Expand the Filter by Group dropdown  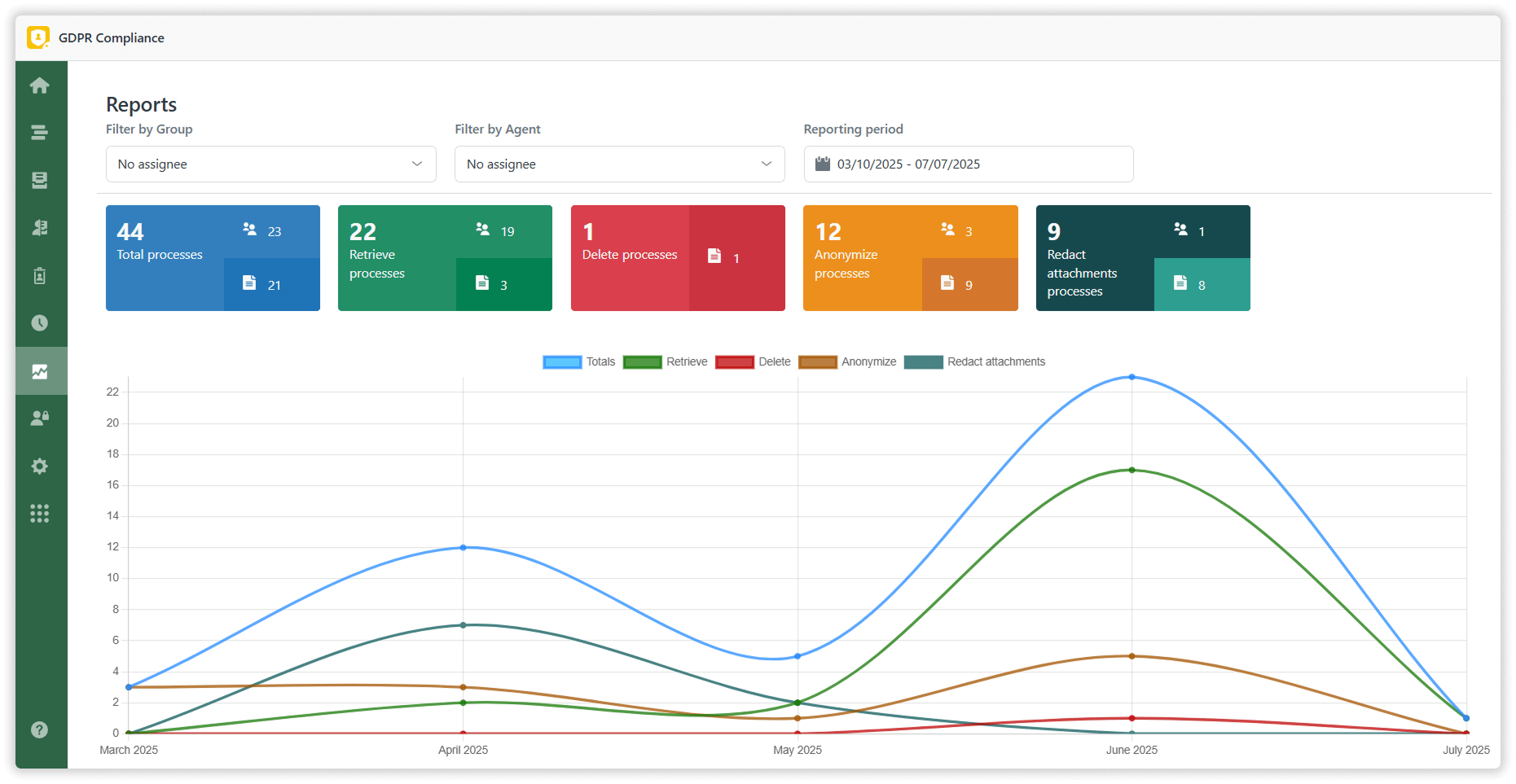[x=270, y=164]
